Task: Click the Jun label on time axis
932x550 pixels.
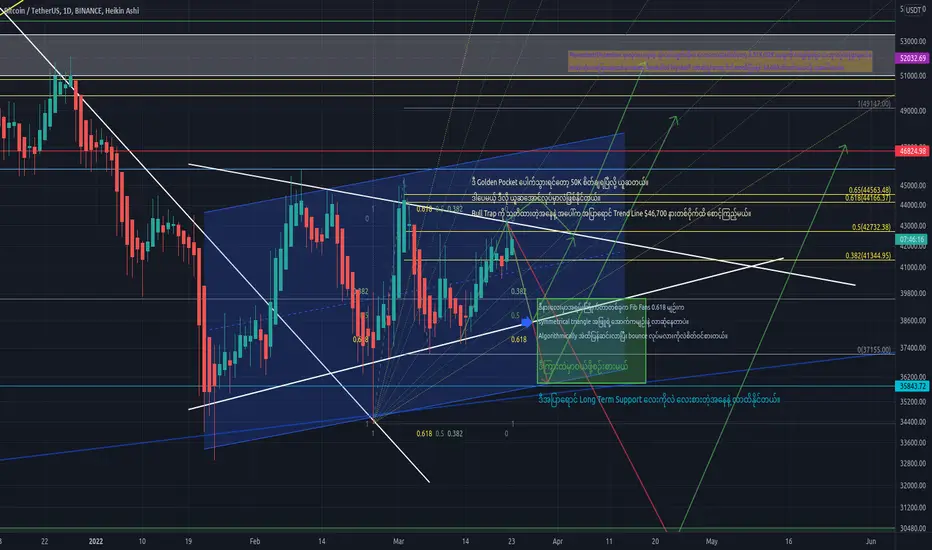Action: [x=871, y=542]
